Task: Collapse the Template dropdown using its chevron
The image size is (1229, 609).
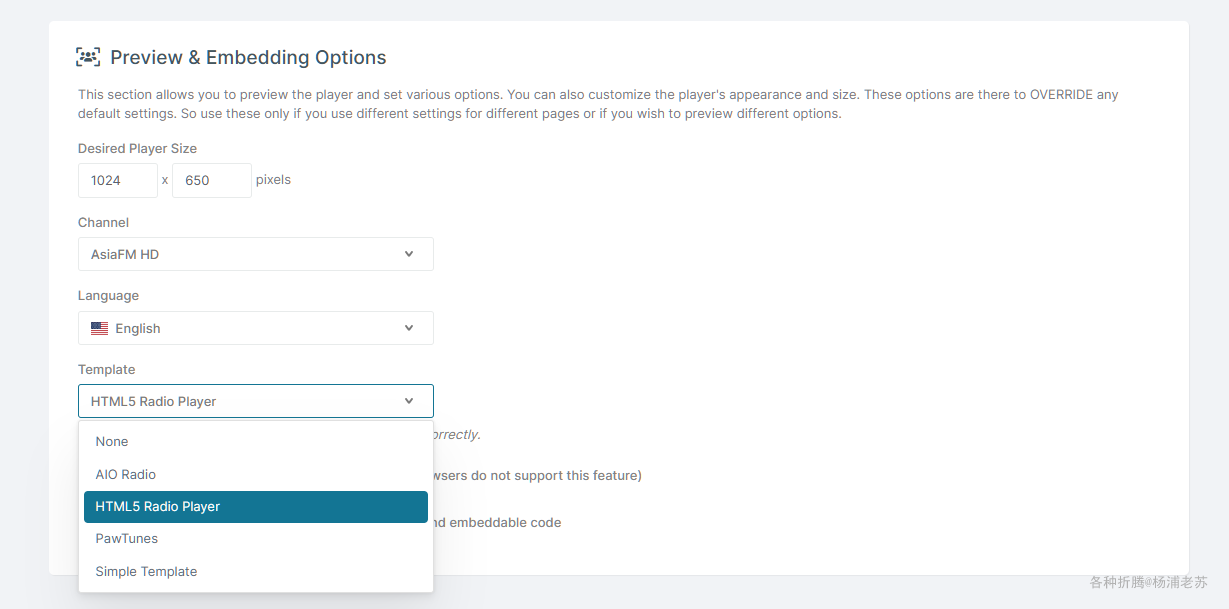Action: tap(409, 401)
